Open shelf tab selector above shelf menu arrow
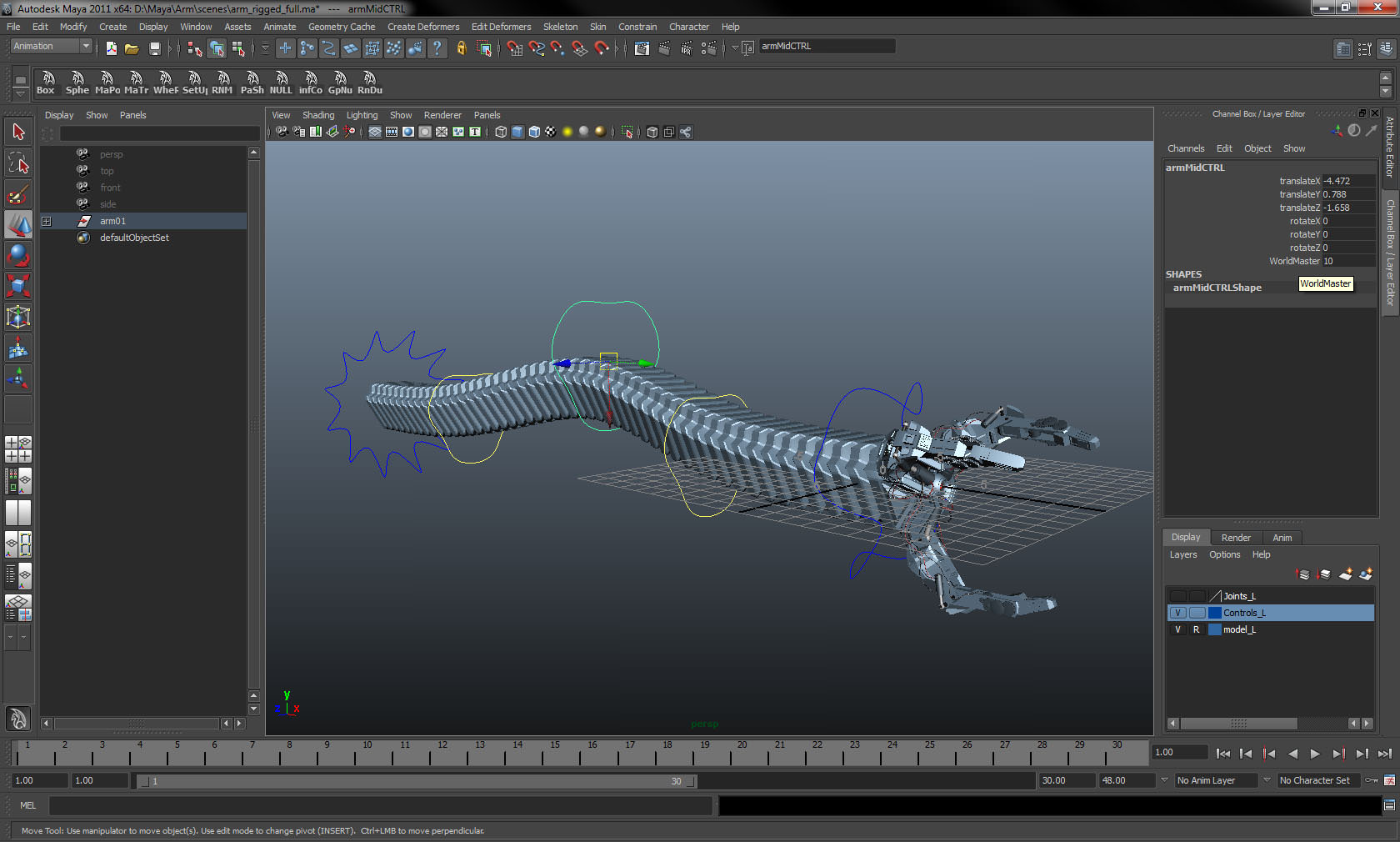 click(21, 80)
